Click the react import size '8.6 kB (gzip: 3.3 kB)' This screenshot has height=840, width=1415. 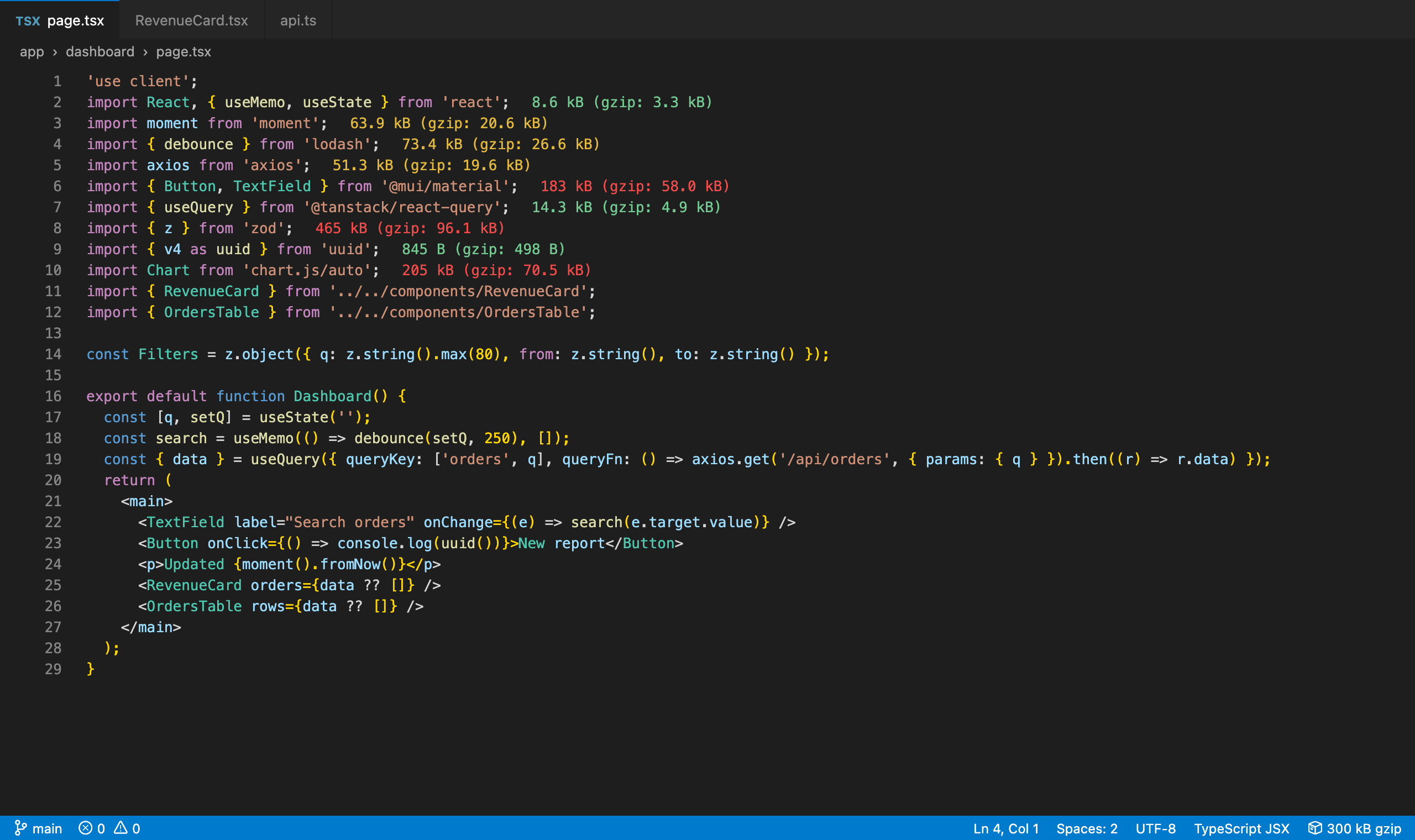coord(622,102)
